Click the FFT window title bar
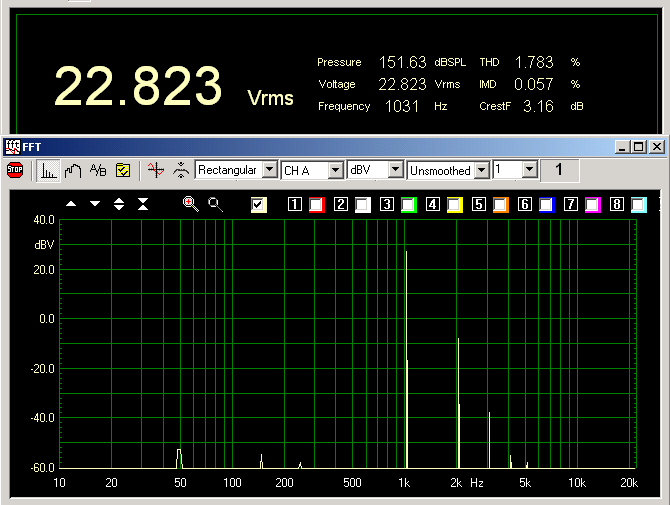Image resolution: width=670 pixels, height=505 pixels. point(300,146)
